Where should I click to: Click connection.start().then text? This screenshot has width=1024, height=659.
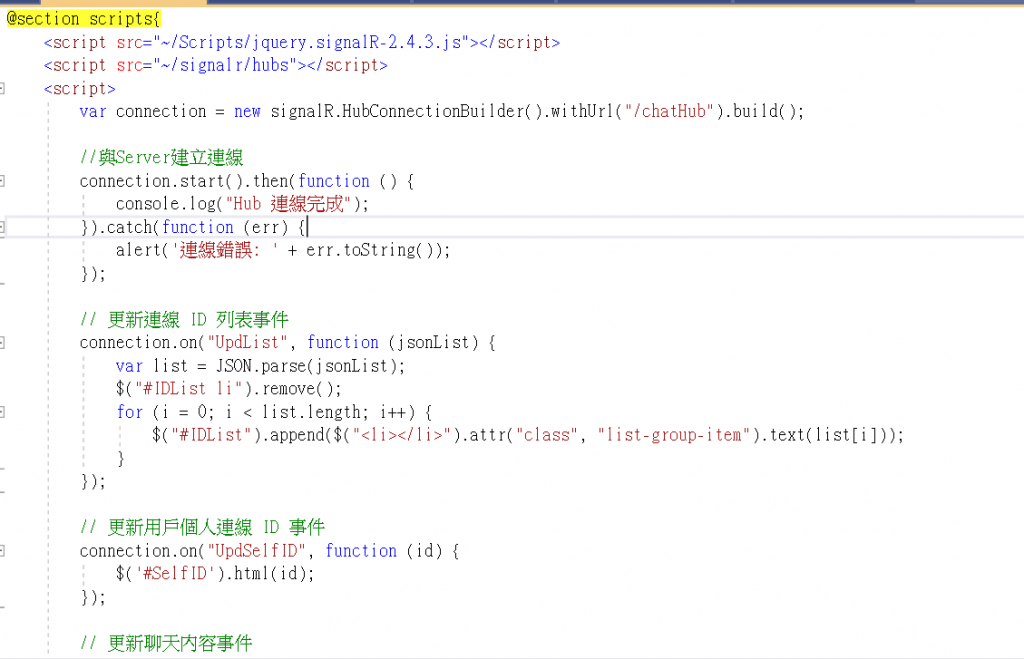click(x=184, y=181)
